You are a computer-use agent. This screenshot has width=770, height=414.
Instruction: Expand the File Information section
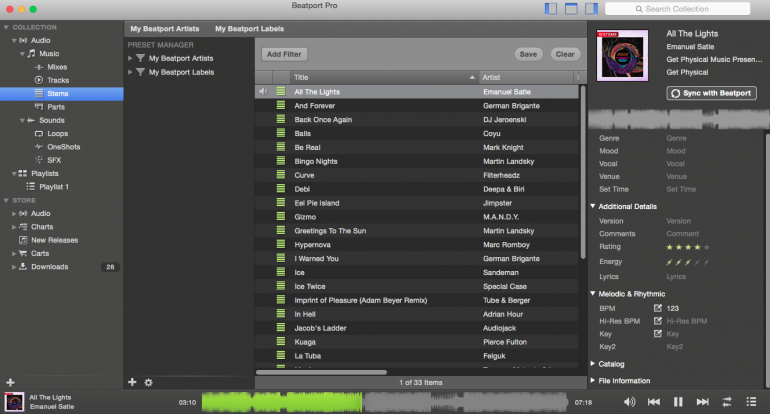(593, 380)
